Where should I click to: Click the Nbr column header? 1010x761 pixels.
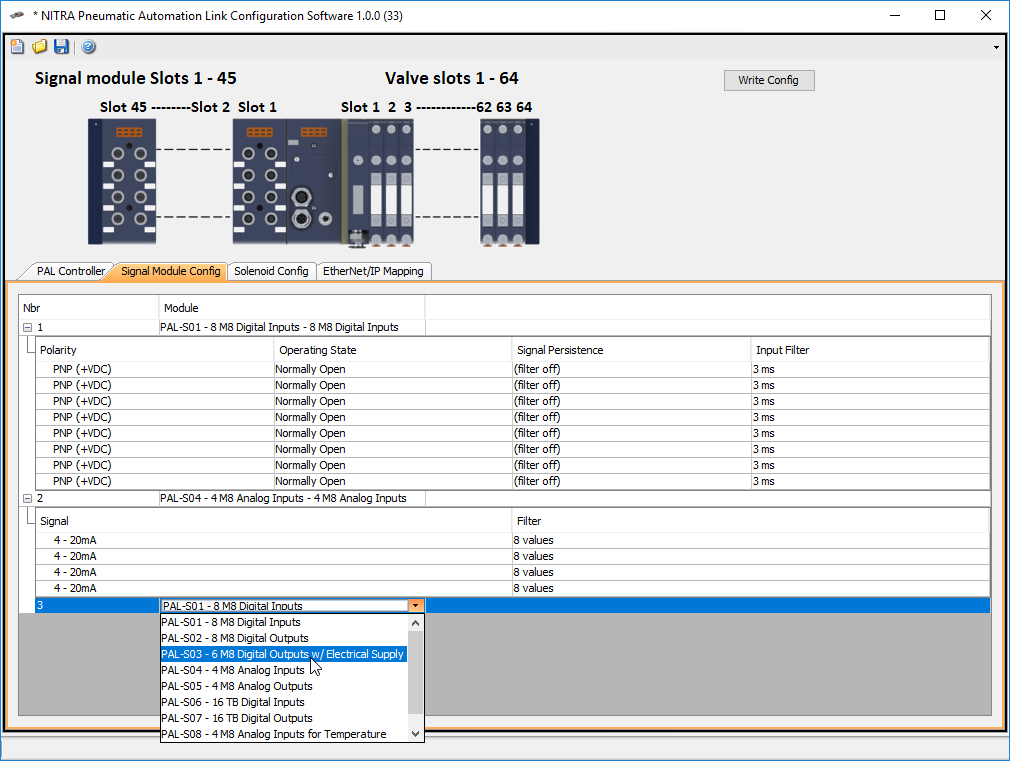[x=89, y=308]
